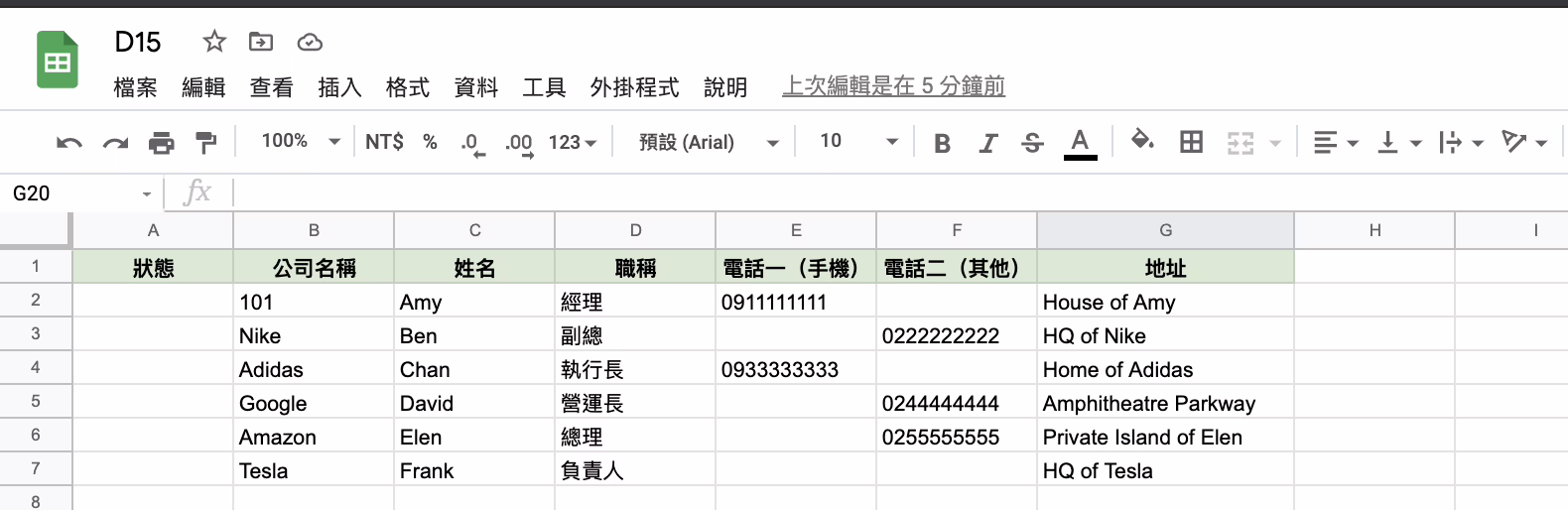This screenshot has height=510, width=1568.
Task: Click the merge cells icon
Action: click(1241, 143)
